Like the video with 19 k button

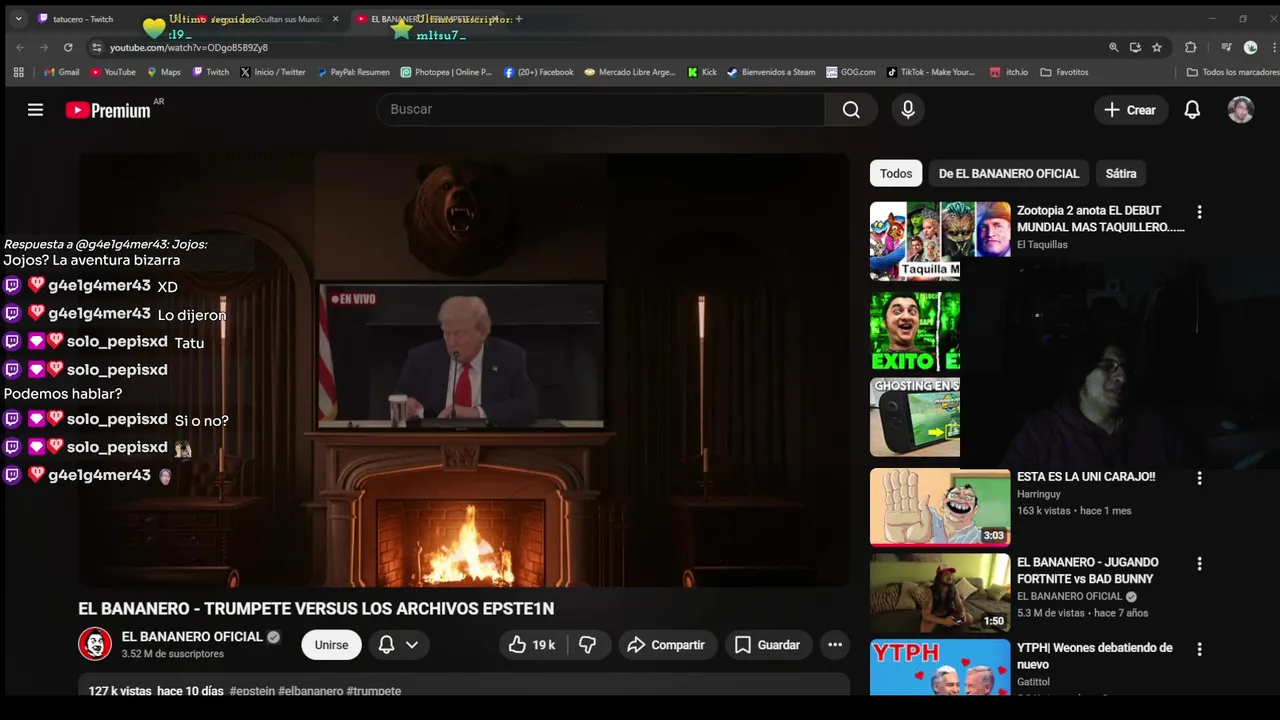point(532,645)
